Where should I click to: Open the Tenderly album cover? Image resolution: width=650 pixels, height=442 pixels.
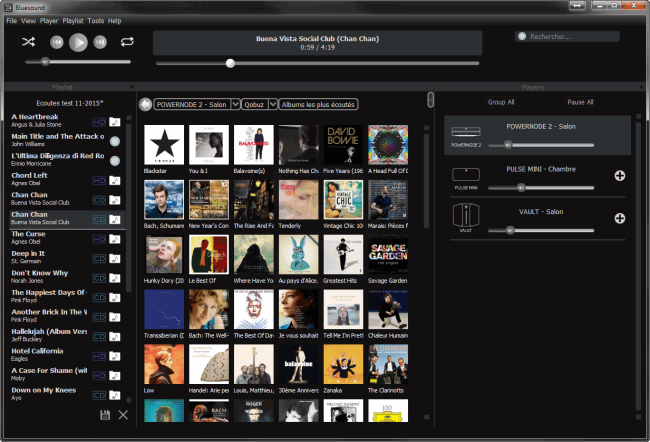pyautogui.click(x=298, y=199)
